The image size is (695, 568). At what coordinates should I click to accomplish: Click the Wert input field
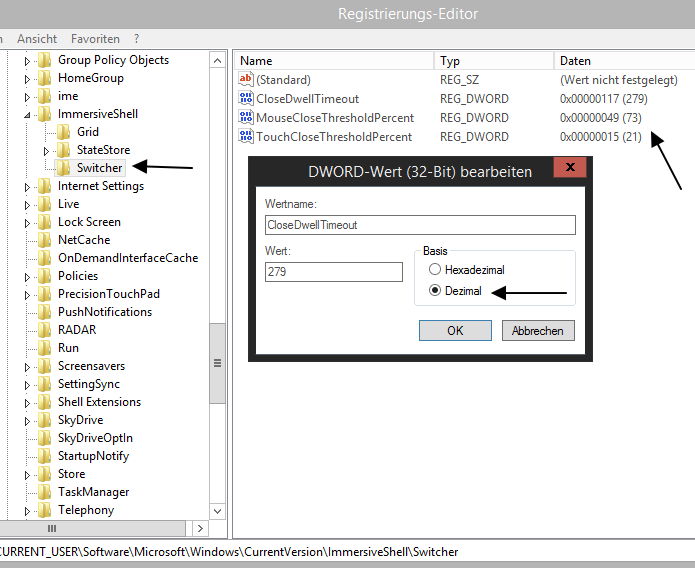(333, 272)
